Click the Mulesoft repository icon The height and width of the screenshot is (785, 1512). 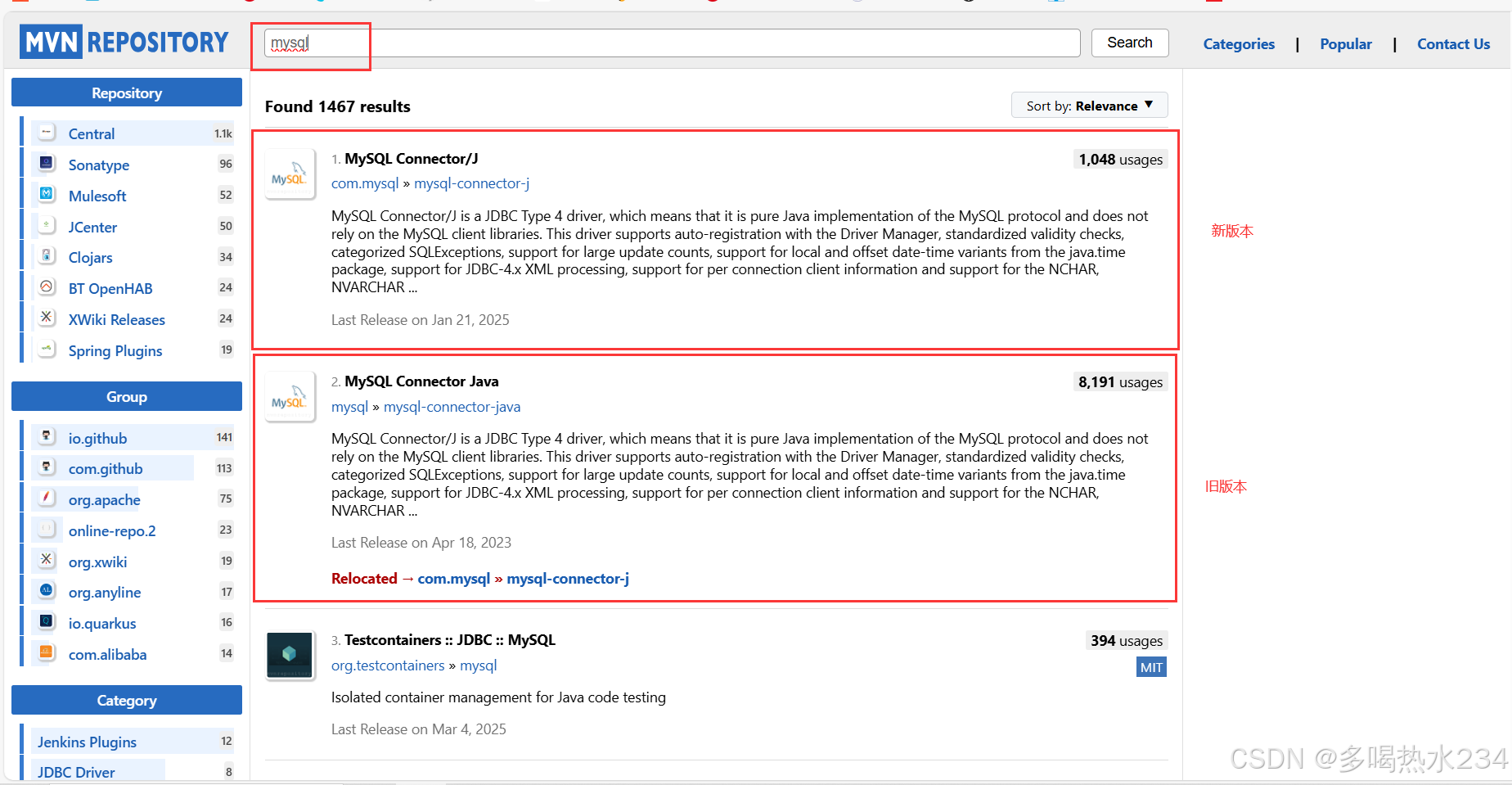point(47,195)
